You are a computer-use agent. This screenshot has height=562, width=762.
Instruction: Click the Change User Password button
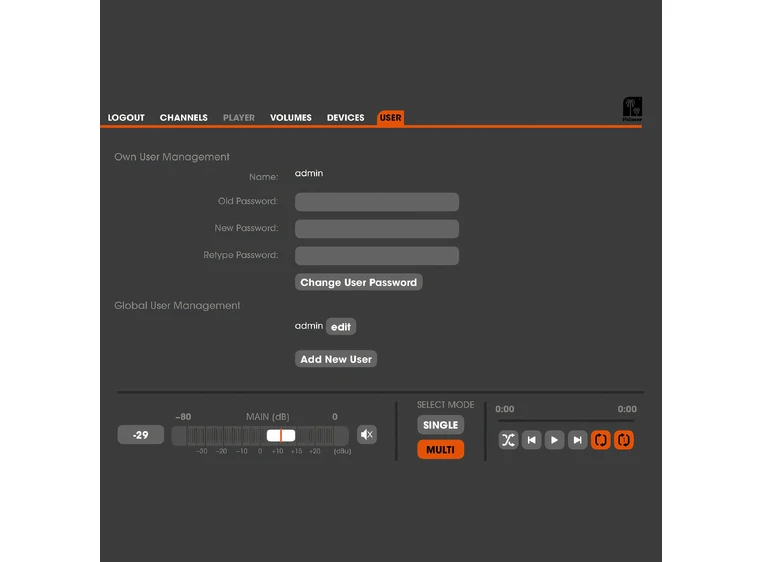click(358, 283)
